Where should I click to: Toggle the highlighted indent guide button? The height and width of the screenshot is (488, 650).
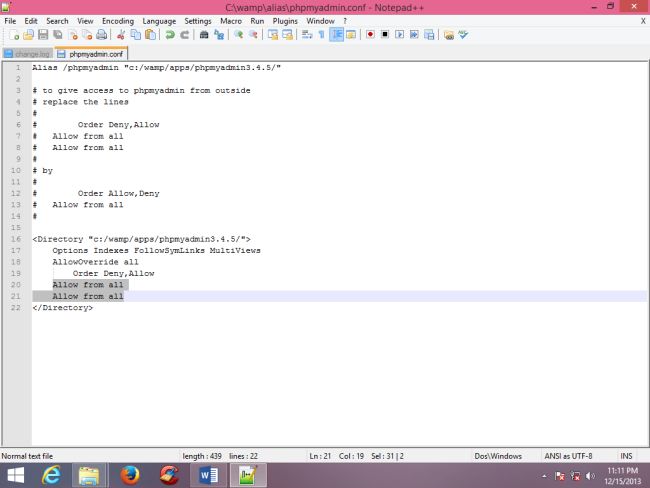tap(336, 35)
